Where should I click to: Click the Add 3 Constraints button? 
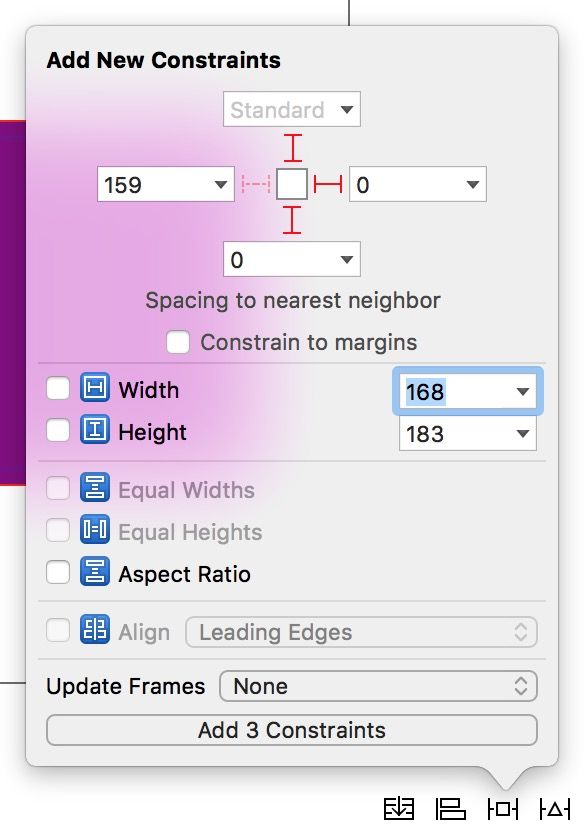pos(292,730)
